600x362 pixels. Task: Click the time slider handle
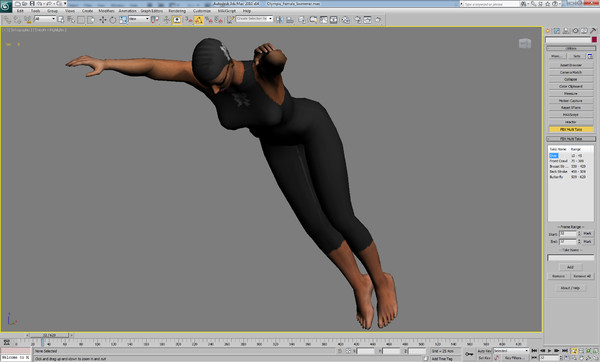tap(50, 335)
